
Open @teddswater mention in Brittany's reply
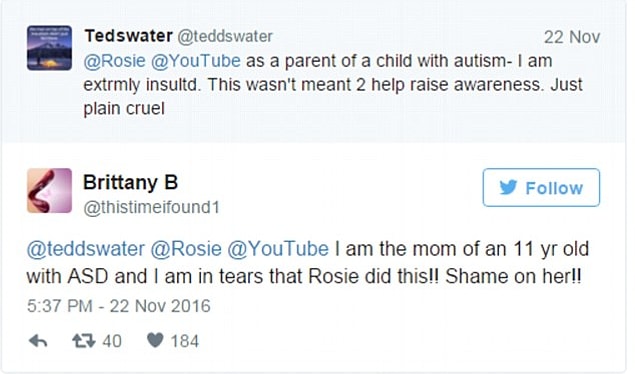point(85,249)
